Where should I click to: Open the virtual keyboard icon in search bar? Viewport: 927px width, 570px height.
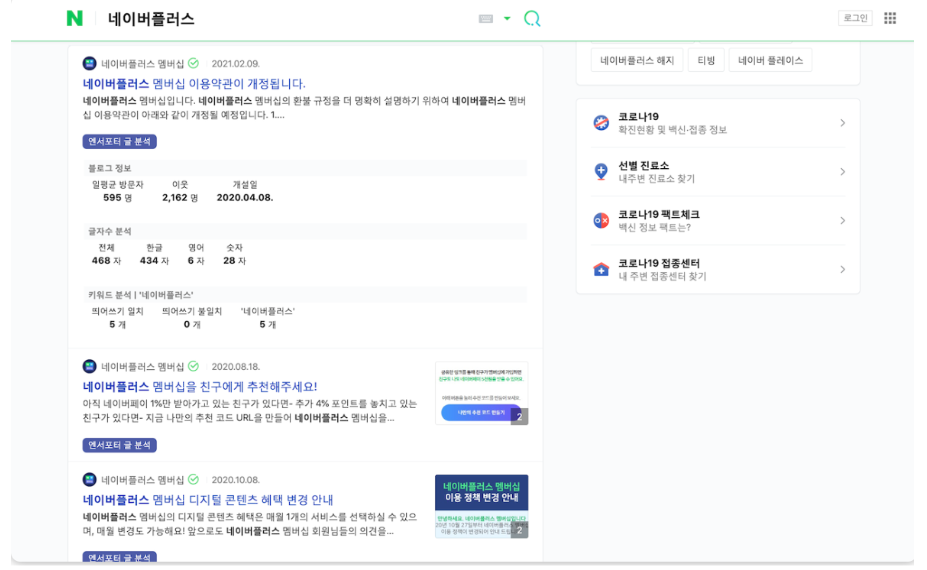(486, 19)
